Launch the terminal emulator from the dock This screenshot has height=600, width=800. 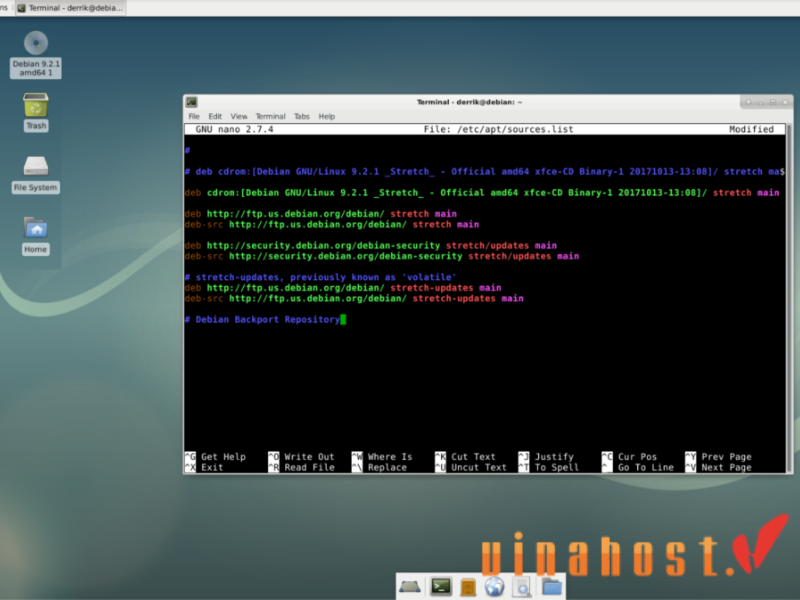[x=440, y=587]
